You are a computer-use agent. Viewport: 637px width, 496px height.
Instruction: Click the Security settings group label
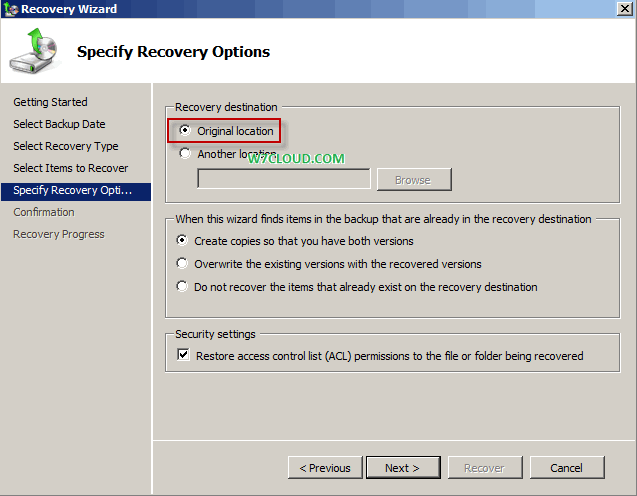215,334
